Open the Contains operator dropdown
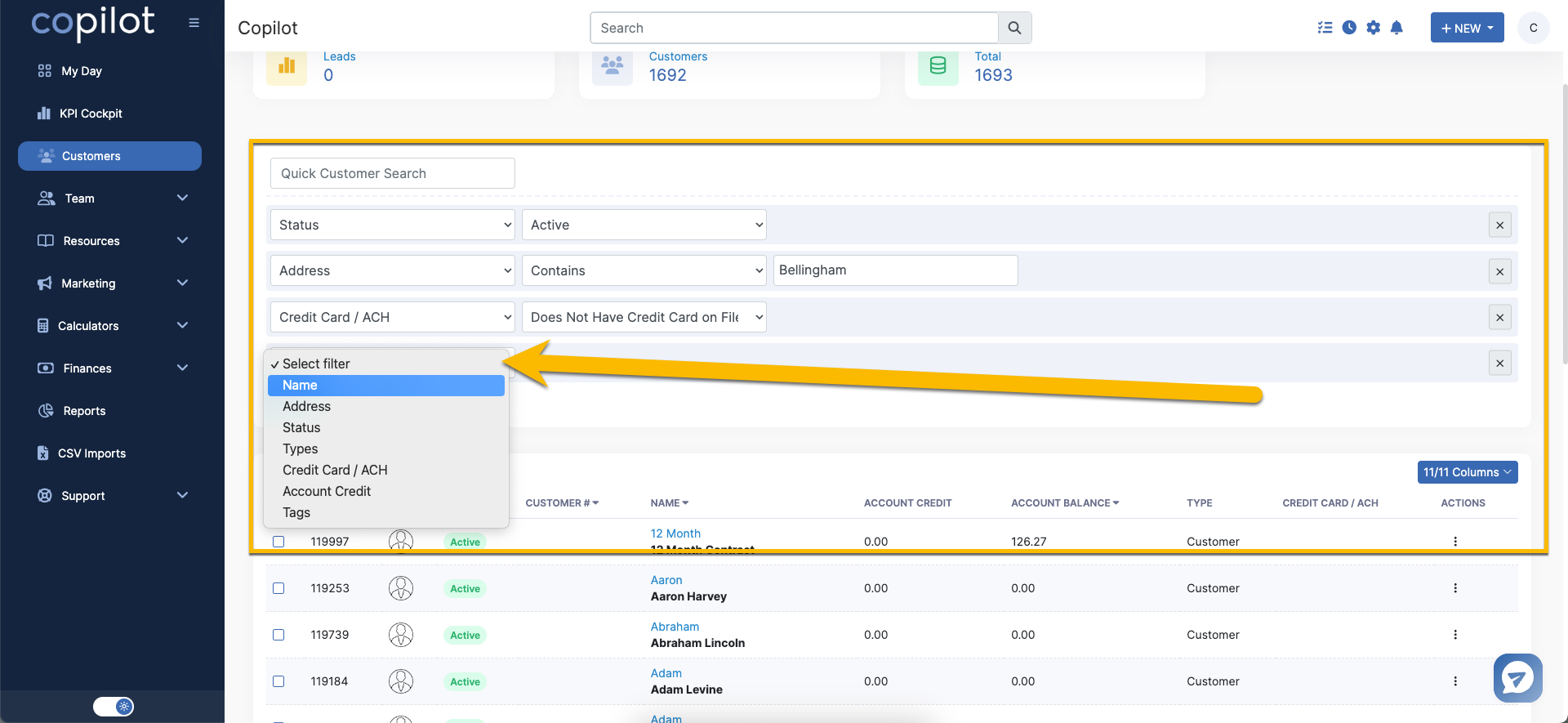The width and height of the screenshot is (1568, 723). (x=644, y=270)
